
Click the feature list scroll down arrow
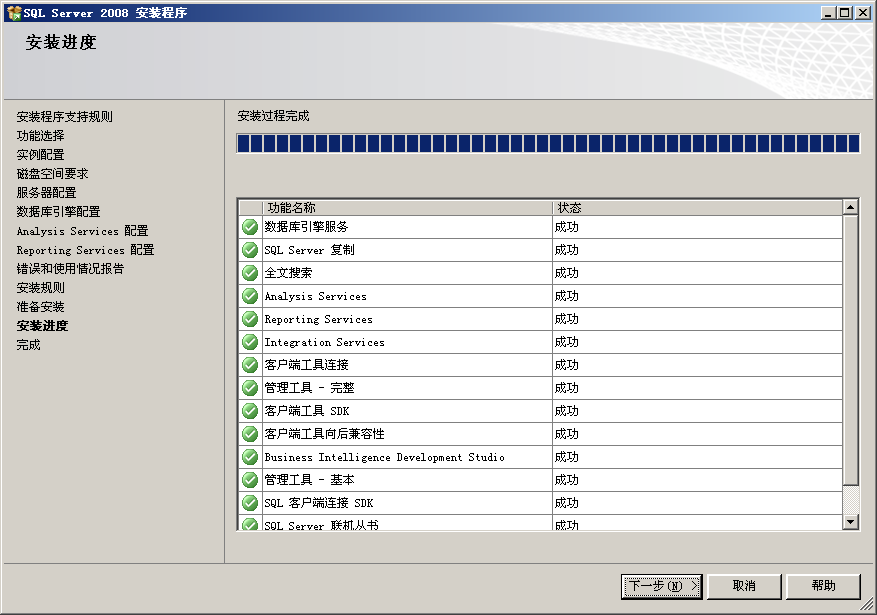(x=850, y=522)
